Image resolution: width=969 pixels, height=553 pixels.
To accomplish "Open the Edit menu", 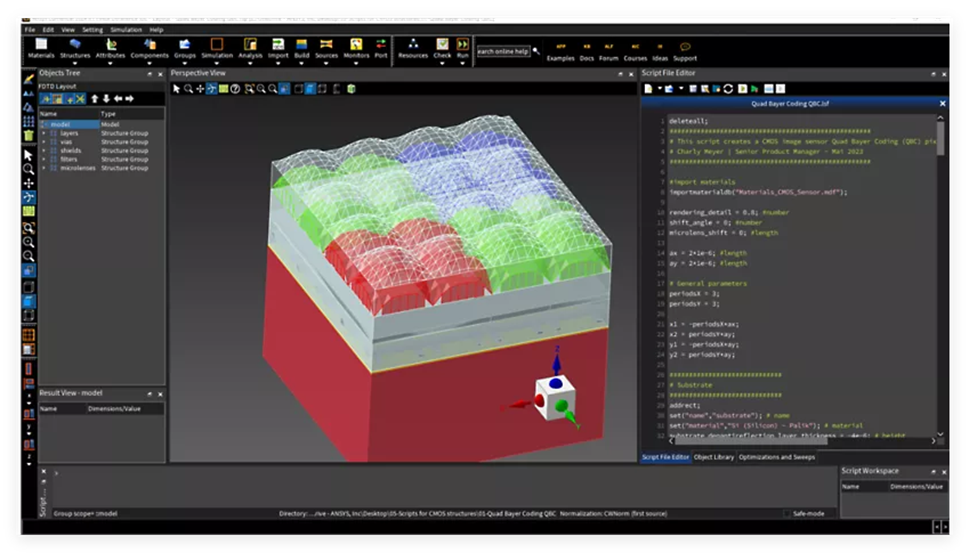I will [48, 30].
